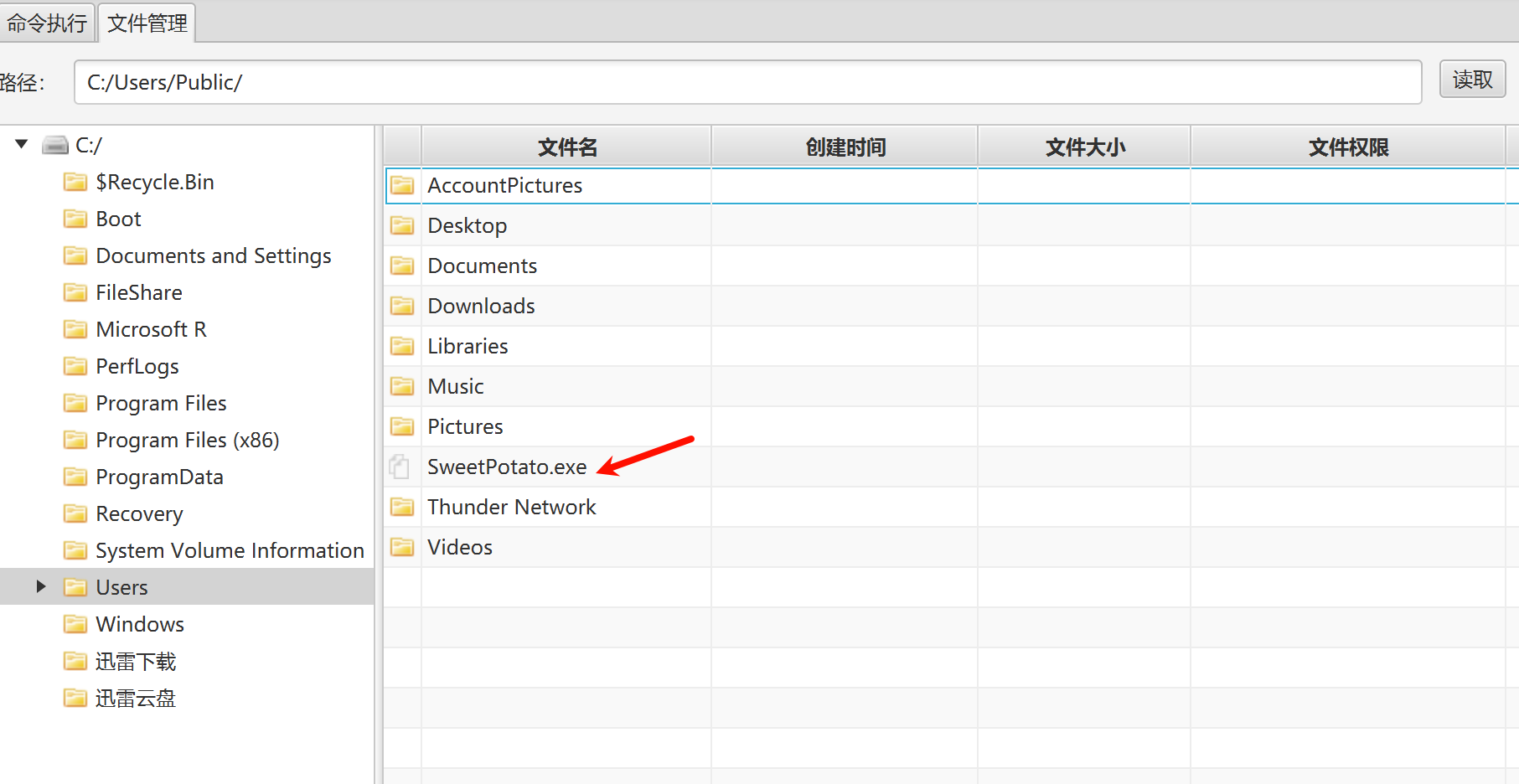Click the C:/ drive icon
The width and height of the screenshot is (1519, 784).
[x=55, y=145]
